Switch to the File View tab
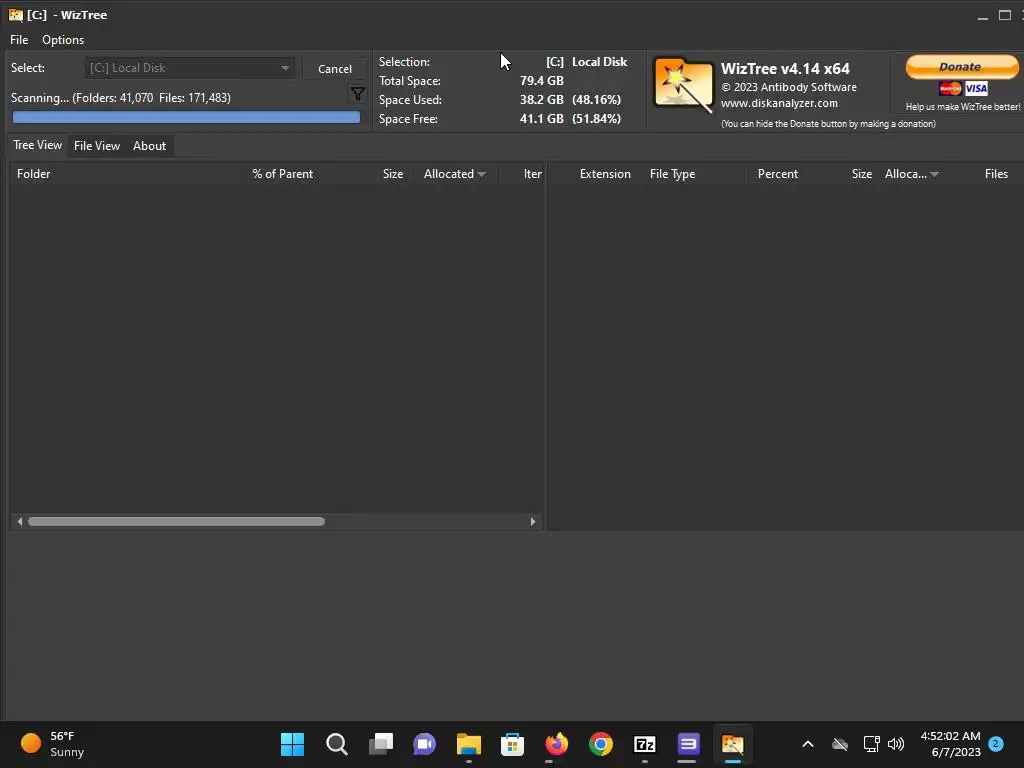The width and height of the screenshot is (1024, 768). point(97,146)
